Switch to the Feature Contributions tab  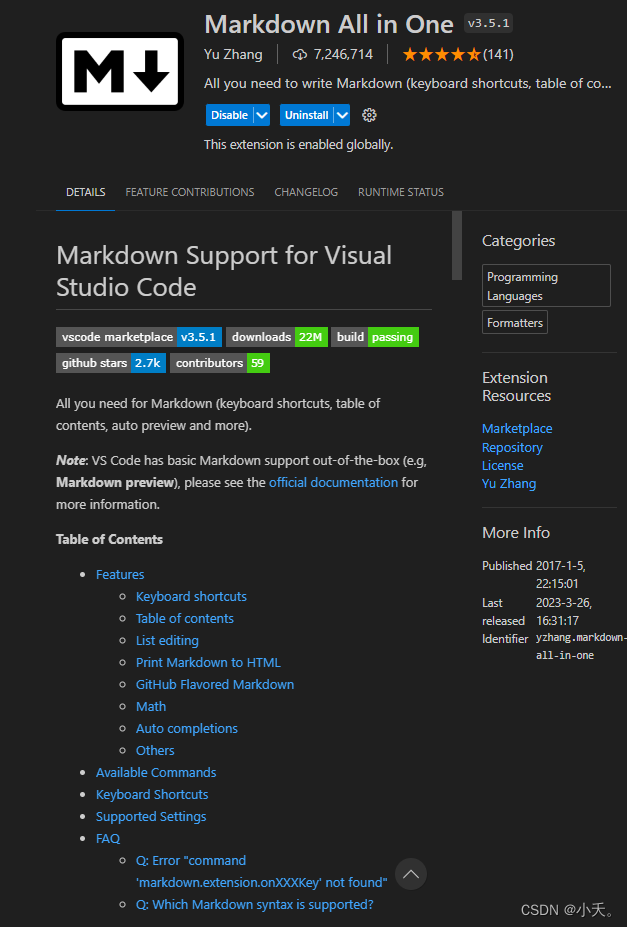190,192
